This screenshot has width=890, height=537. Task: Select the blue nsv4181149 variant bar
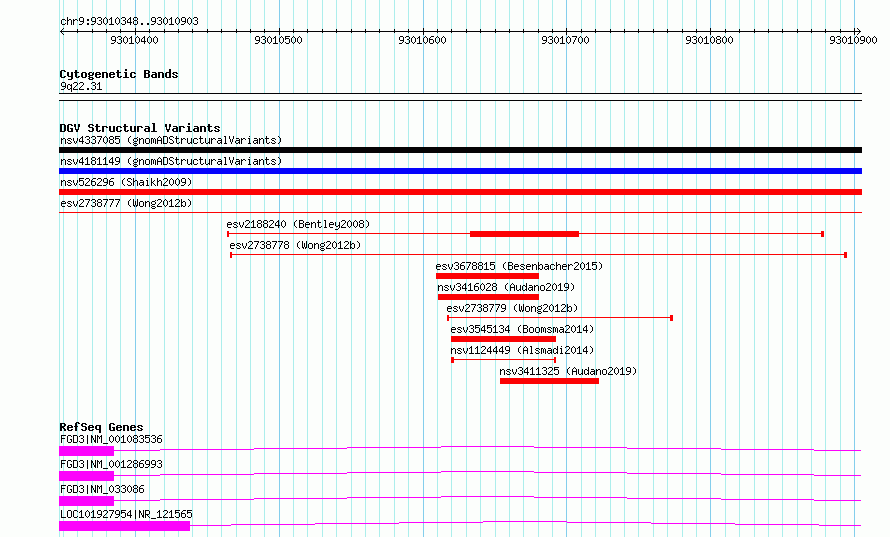click(460, 171)
